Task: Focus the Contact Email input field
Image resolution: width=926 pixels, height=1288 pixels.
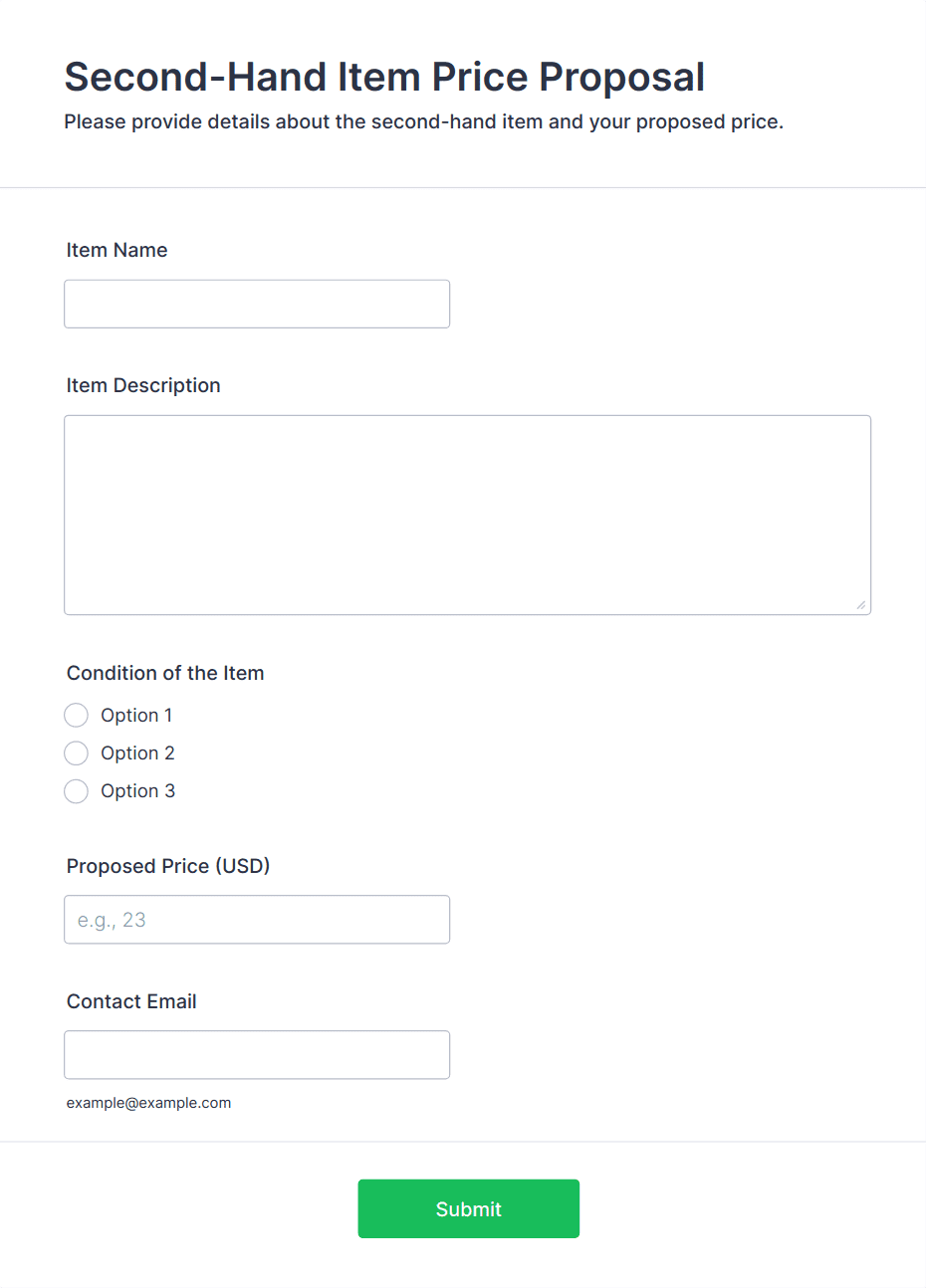Action: [x=257, y=1055]
